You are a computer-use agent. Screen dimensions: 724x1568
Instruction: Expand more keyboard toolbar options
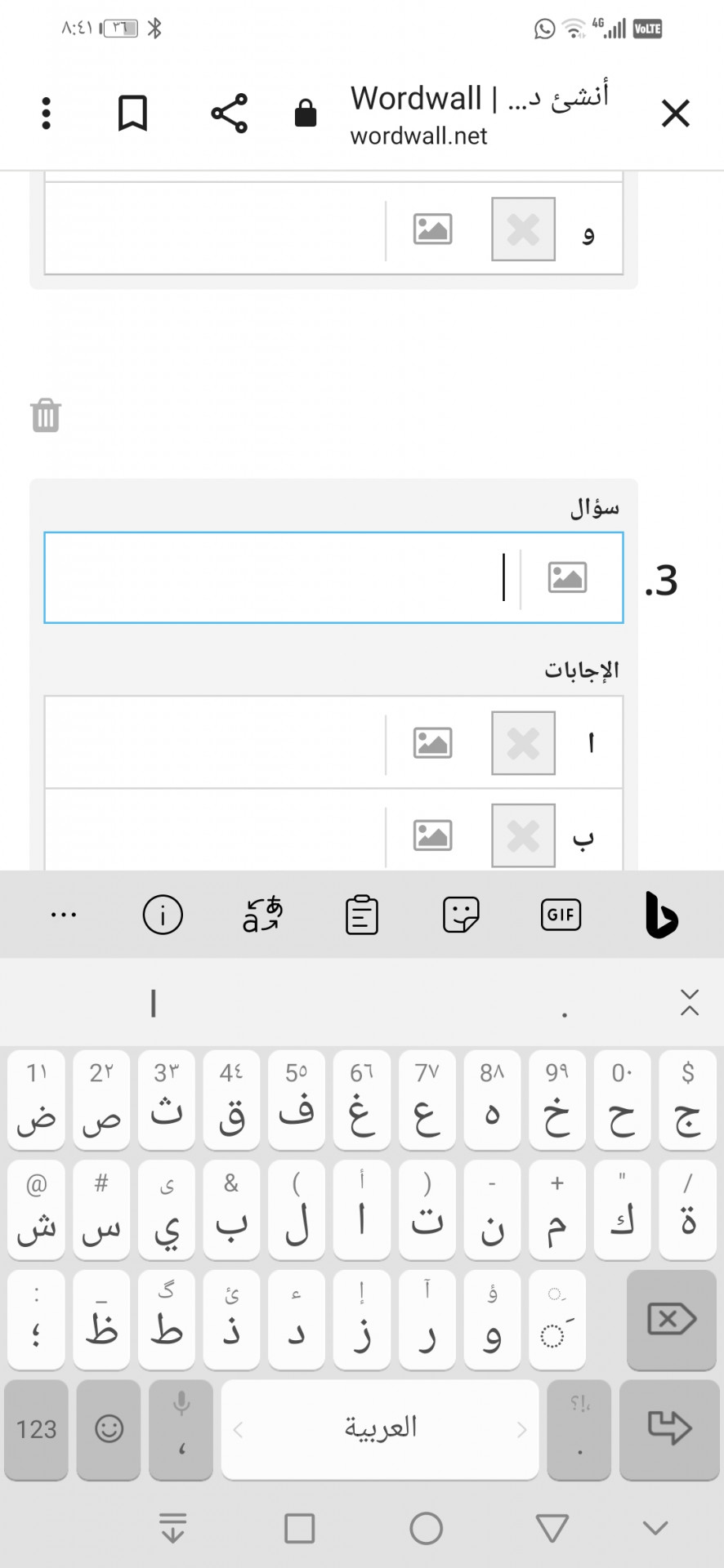(x=64, y=915)
